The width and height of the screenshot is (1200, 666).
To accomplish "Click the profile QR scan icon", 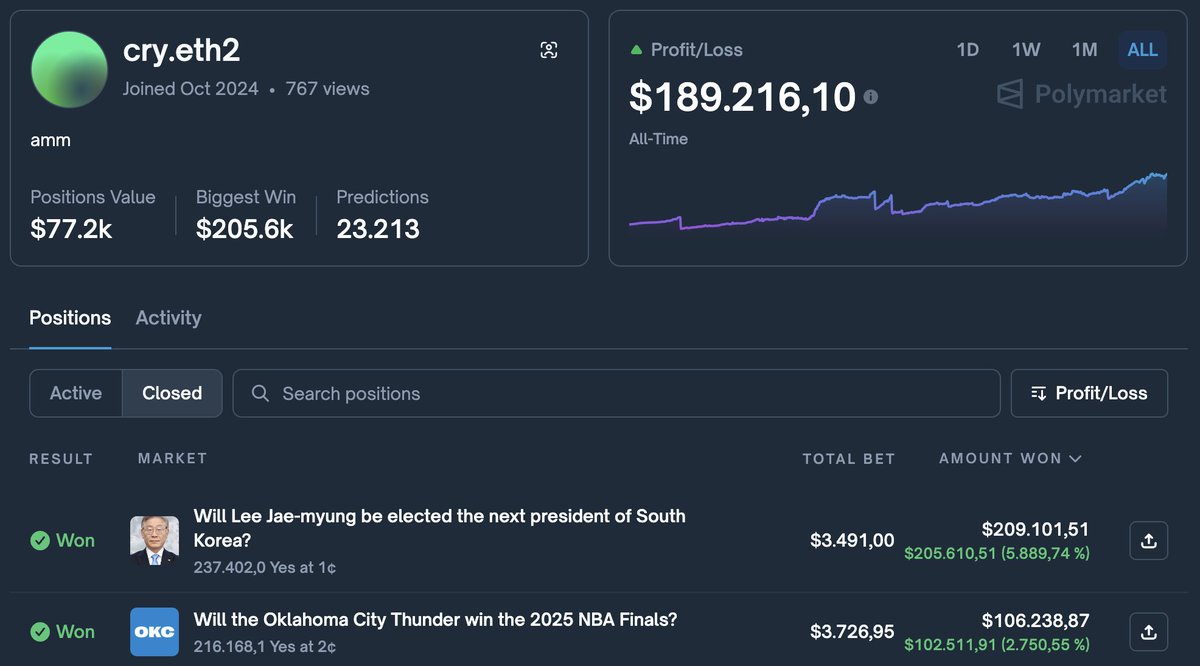I will (549, 49).
